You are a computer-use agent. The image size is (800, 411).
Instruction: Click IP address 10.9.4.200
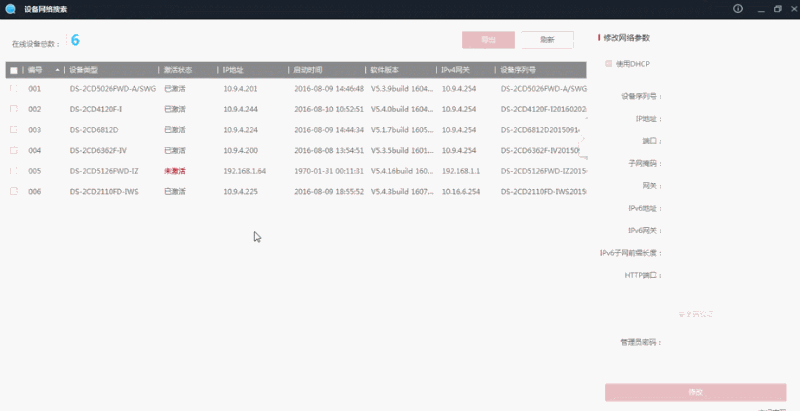240,150
